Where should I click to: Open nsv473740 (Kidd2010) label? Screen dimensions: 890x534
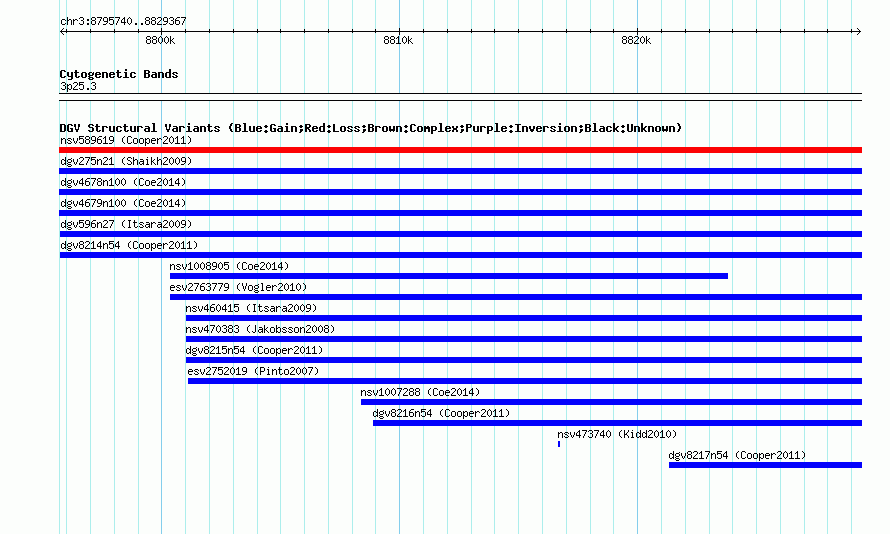617,434
